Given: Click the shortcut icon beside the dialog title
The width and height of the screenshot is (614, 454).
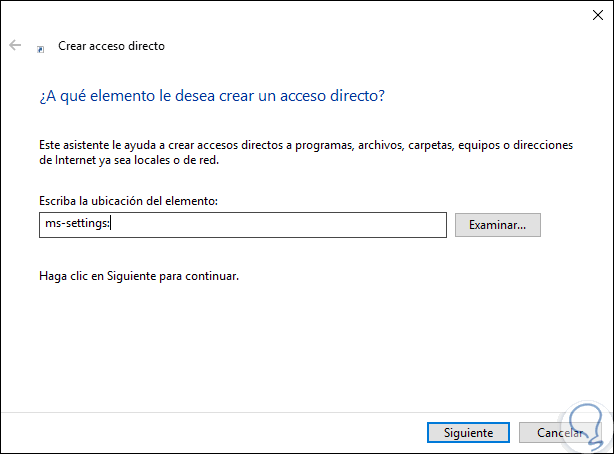Looking at the screenshot, I should coord(41,47).
